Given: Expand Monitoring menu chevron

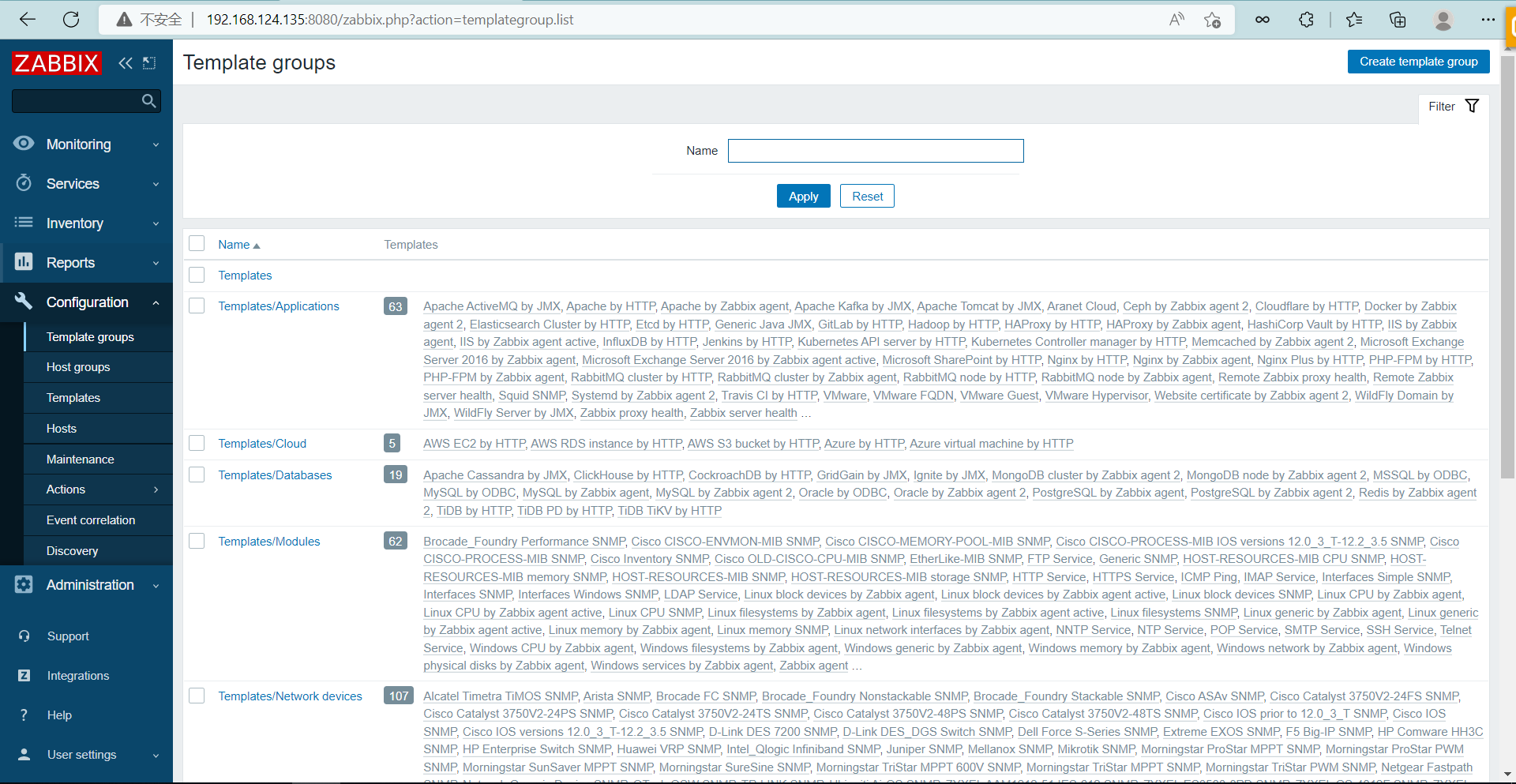Looking at the screenshot, I should click(156, 144).
